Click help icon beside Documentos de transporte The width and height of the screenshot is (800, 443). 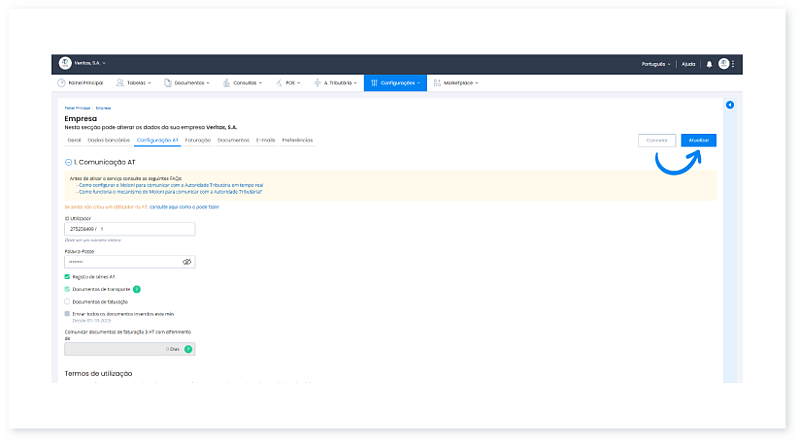[x=137, y=289]
